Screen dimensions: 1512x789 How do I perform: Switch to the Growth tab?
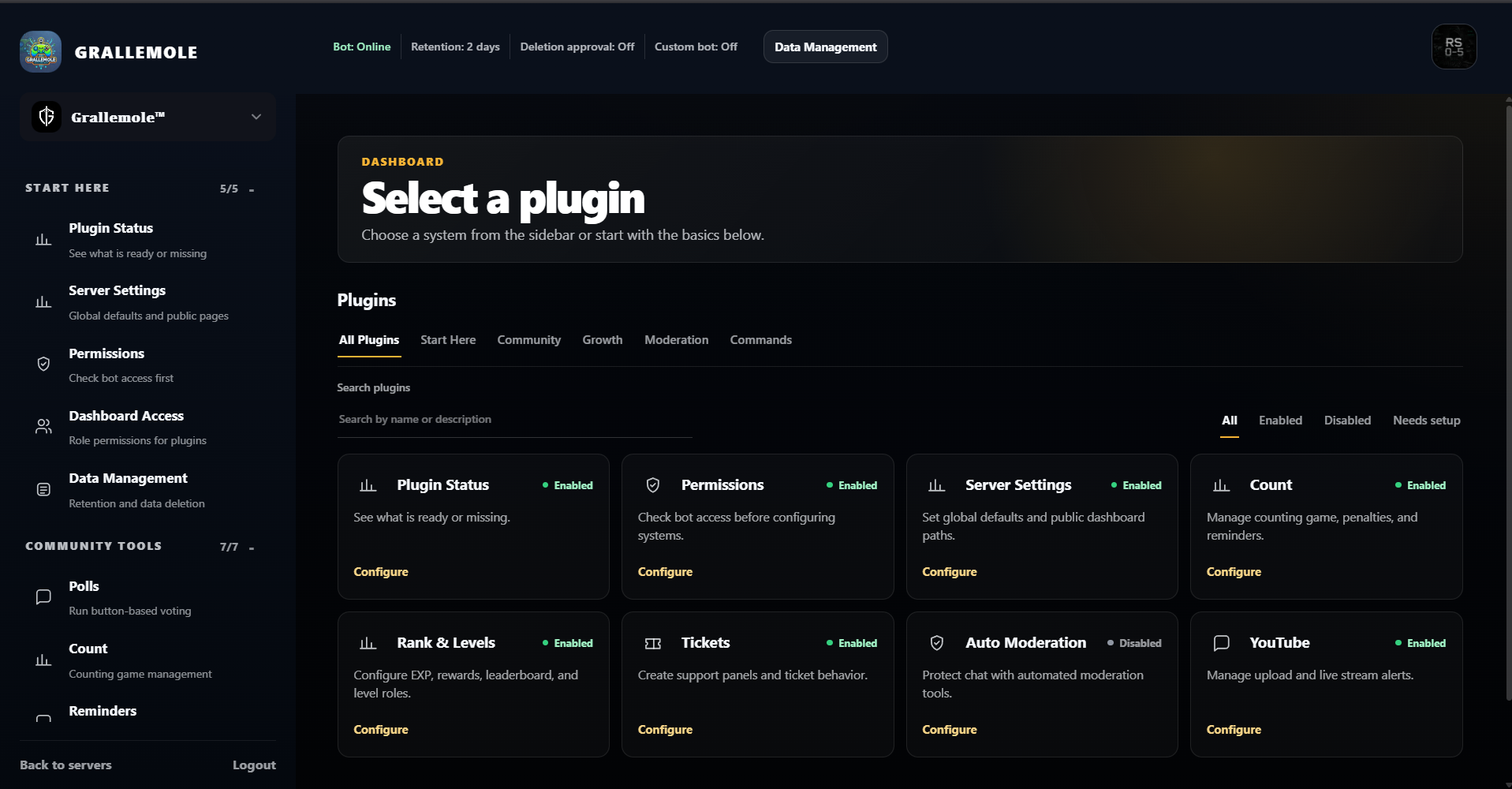tap(602, 340)
